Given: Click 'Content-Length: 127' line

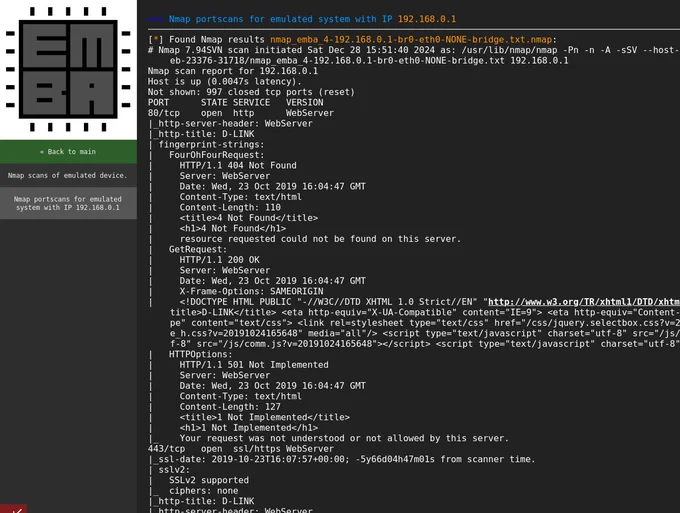Looking at the screenshot, I should click(x=230, y=407).
